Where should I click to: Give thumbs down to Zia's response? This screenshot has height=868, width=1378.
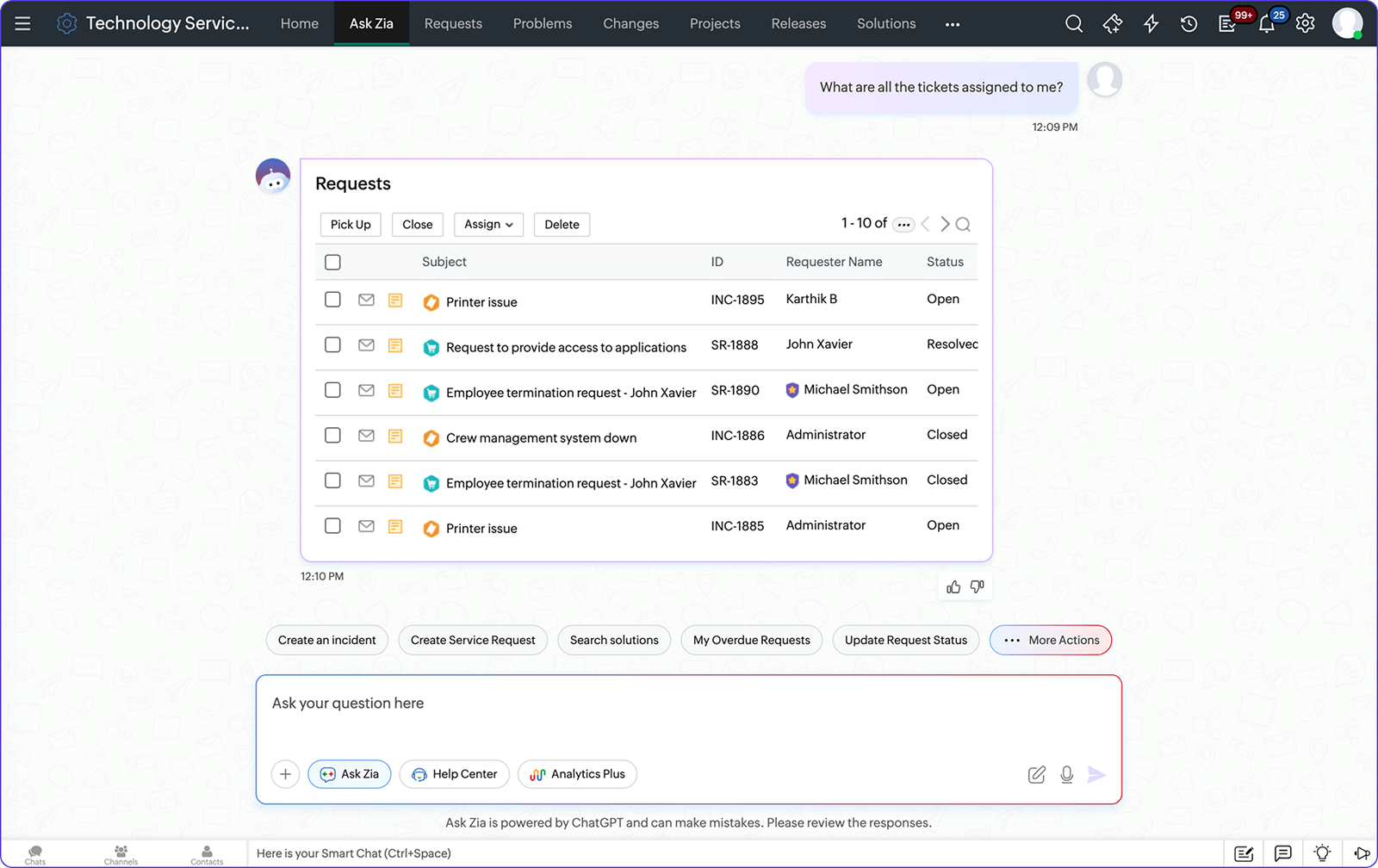977,586
